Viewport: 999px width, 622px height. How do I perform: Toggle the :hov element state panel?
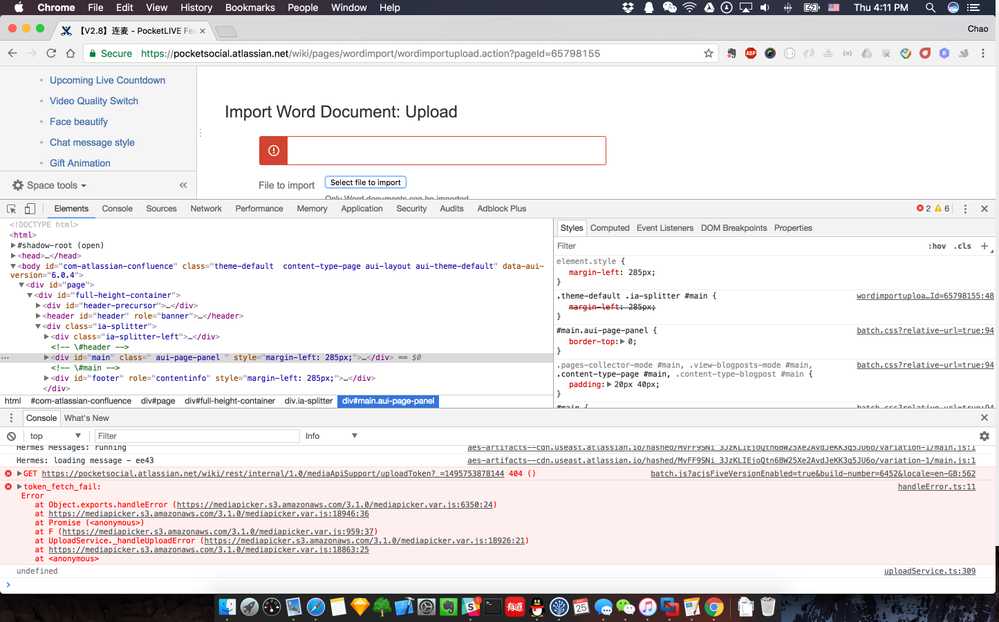[x=937, y=246]
